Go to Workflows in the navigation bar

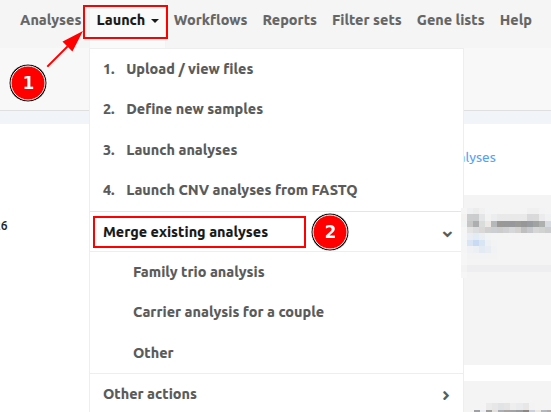210,20
